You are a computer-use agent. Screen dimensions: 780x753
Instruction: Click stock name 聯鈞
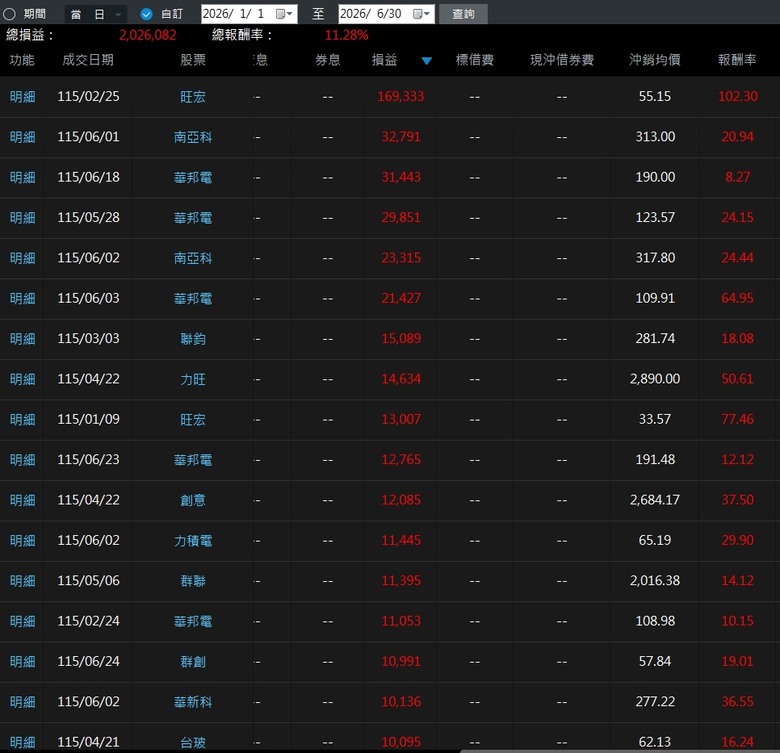[193, 339]
